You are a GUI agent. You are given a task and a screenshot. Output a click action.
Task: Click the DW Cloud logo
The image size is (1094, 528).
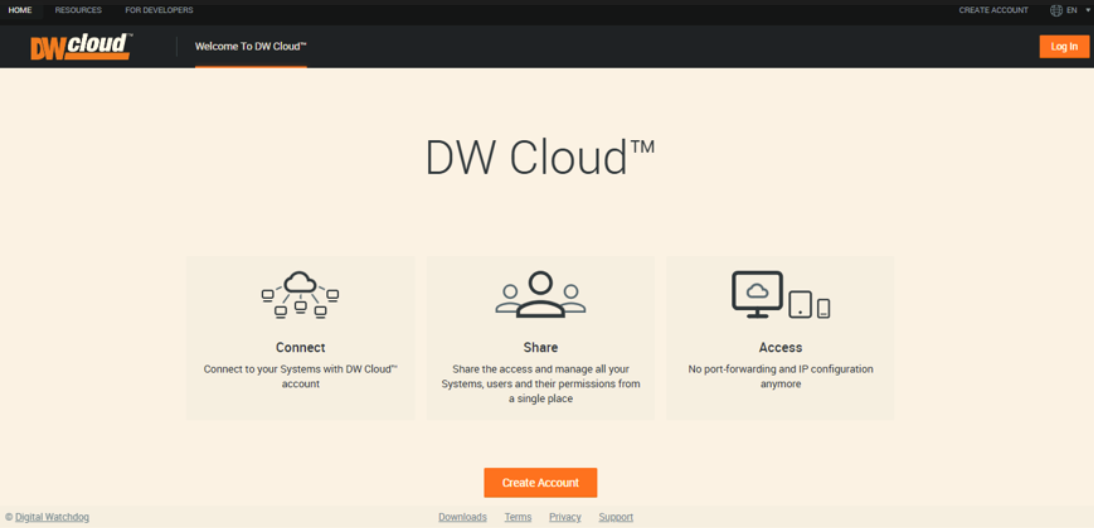click(81, 47)
